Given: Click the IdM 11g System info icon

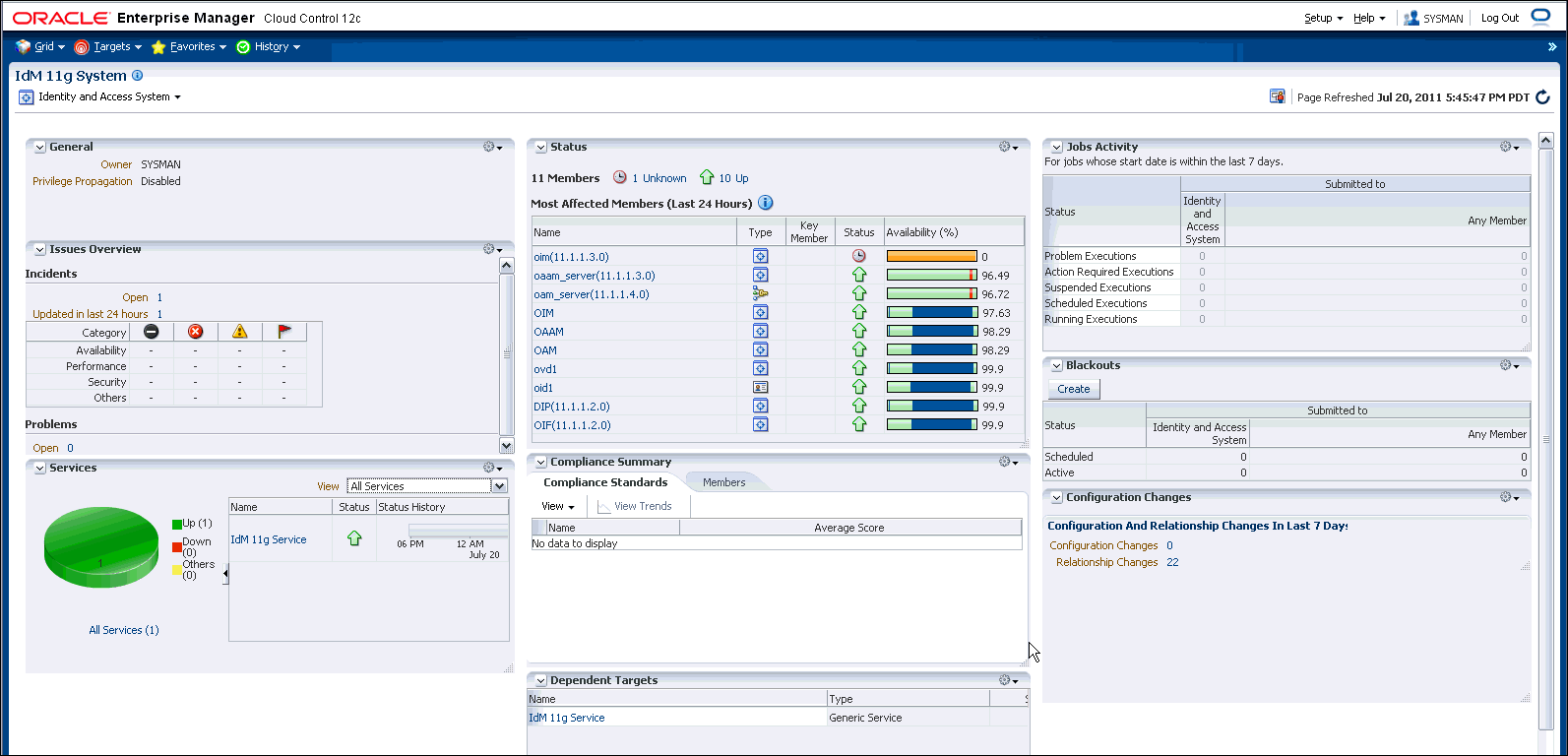Looking at the screenshot, I should click(137, 75).
